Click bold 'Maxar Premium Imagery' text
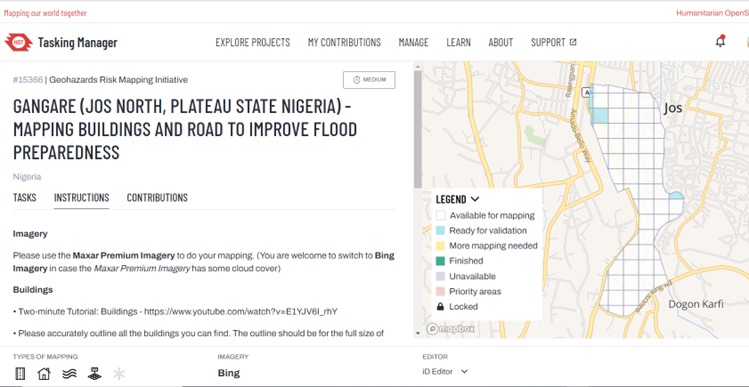This screenshot has width=749, height=387. [124, 256]
